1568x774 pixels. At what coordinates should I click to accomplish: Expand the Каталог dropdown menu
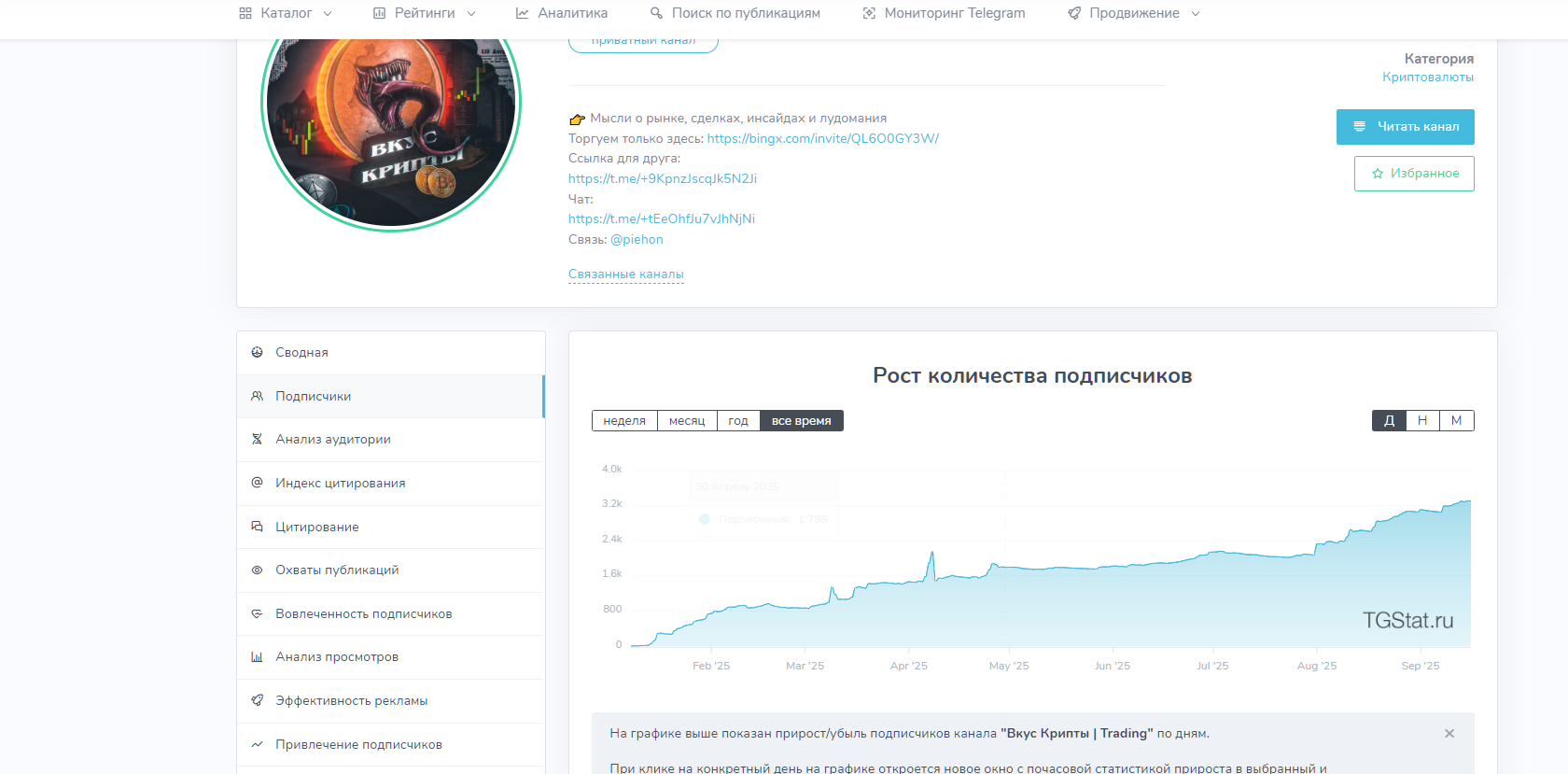pos(286,13)
